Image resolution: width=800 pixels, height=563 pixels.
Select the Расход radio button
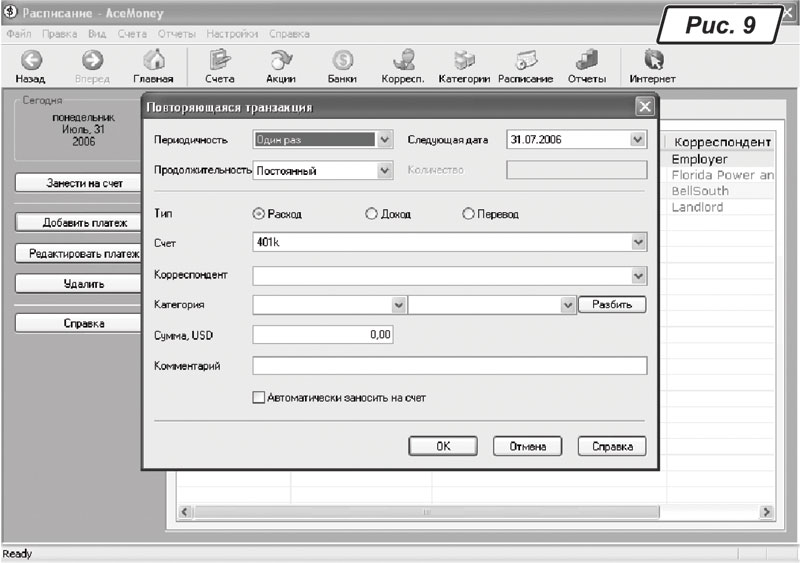tap(260, 214)
